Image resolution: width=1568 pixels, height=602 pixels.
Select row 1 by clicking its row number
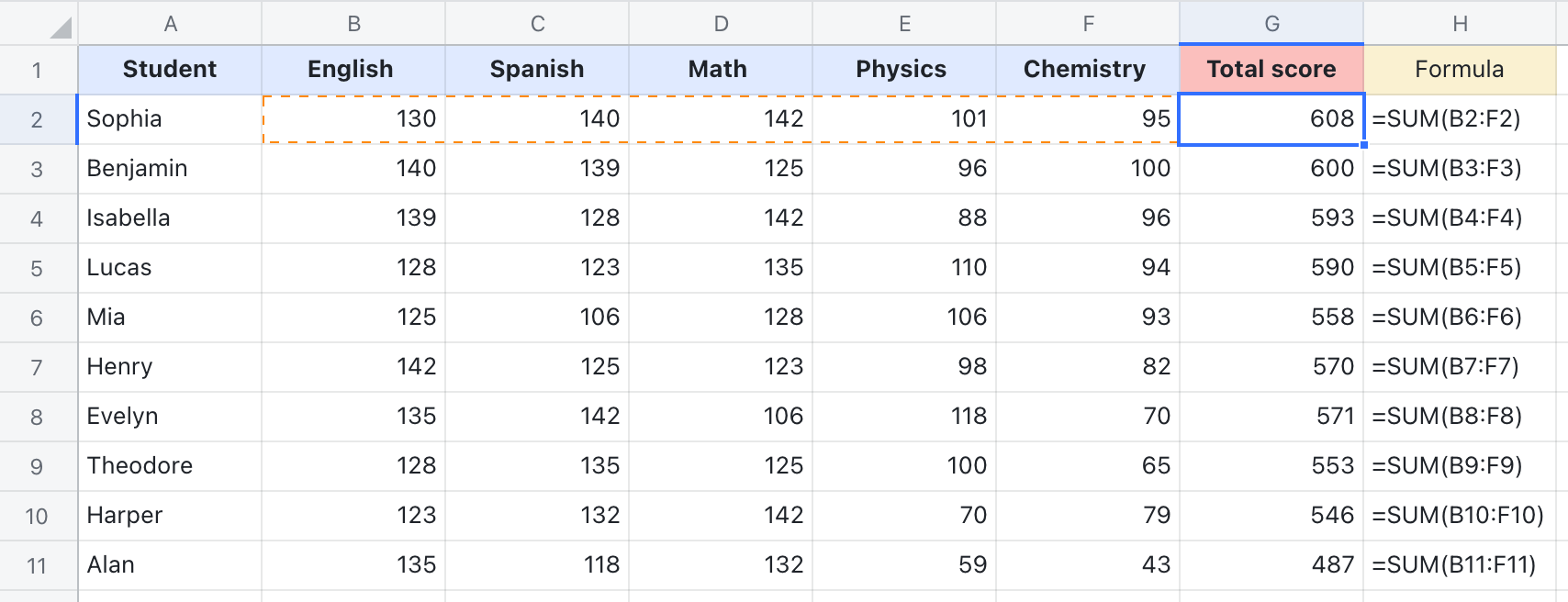point(39,69)
